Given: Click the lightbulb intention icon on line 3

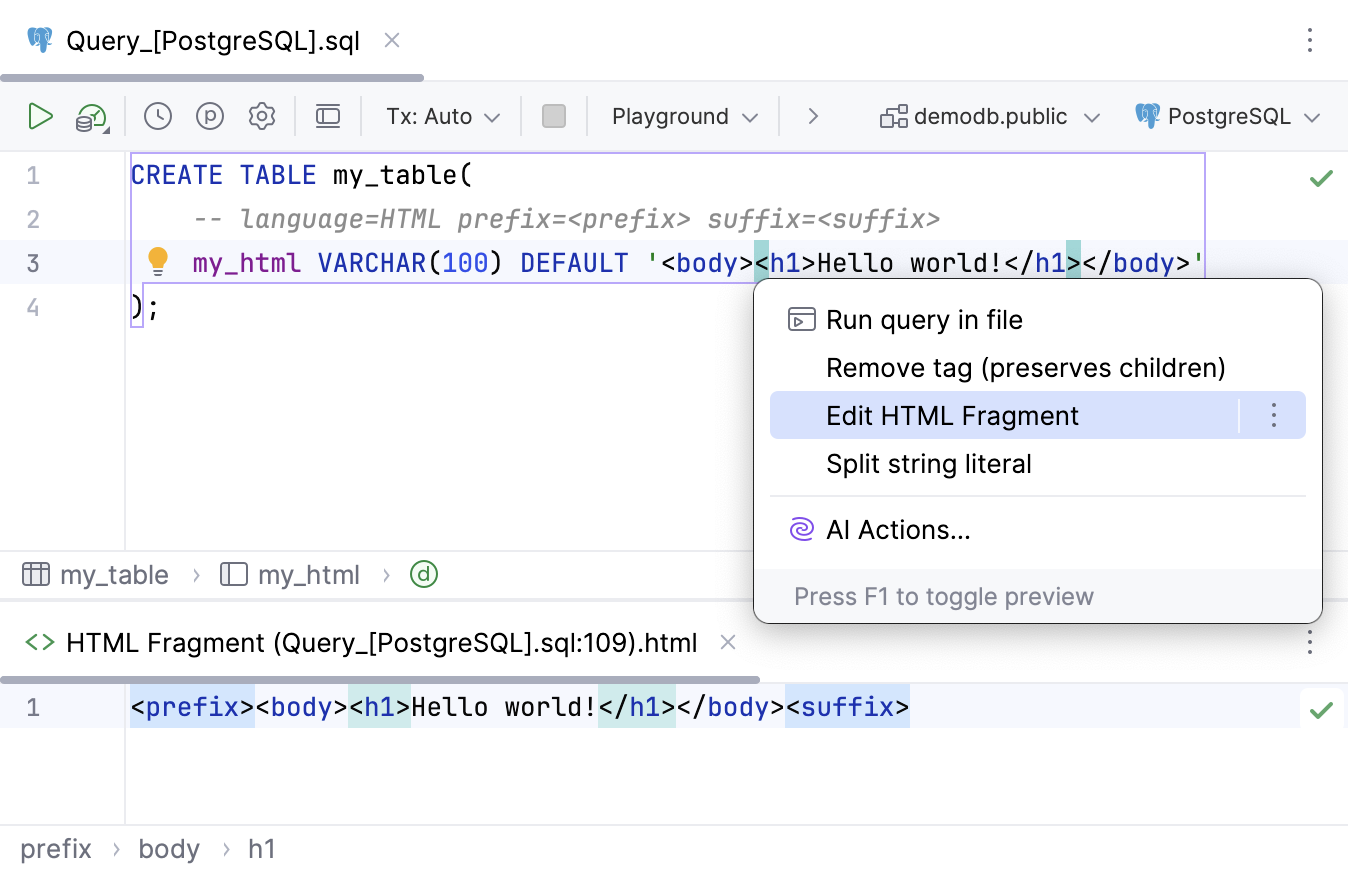Looking at the screenshot, I should tap(157, 261).
